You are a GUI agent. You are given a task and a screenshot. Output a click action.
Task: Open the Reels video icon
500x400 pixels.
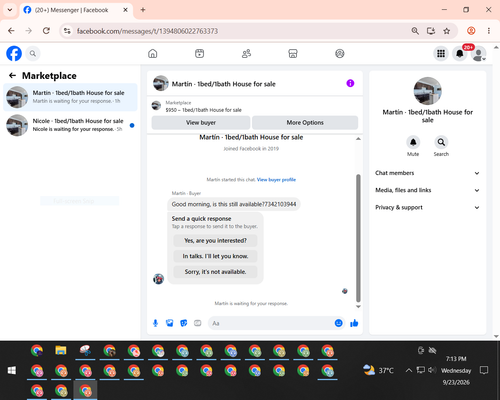pyautogui.click(x=199, y=53)
